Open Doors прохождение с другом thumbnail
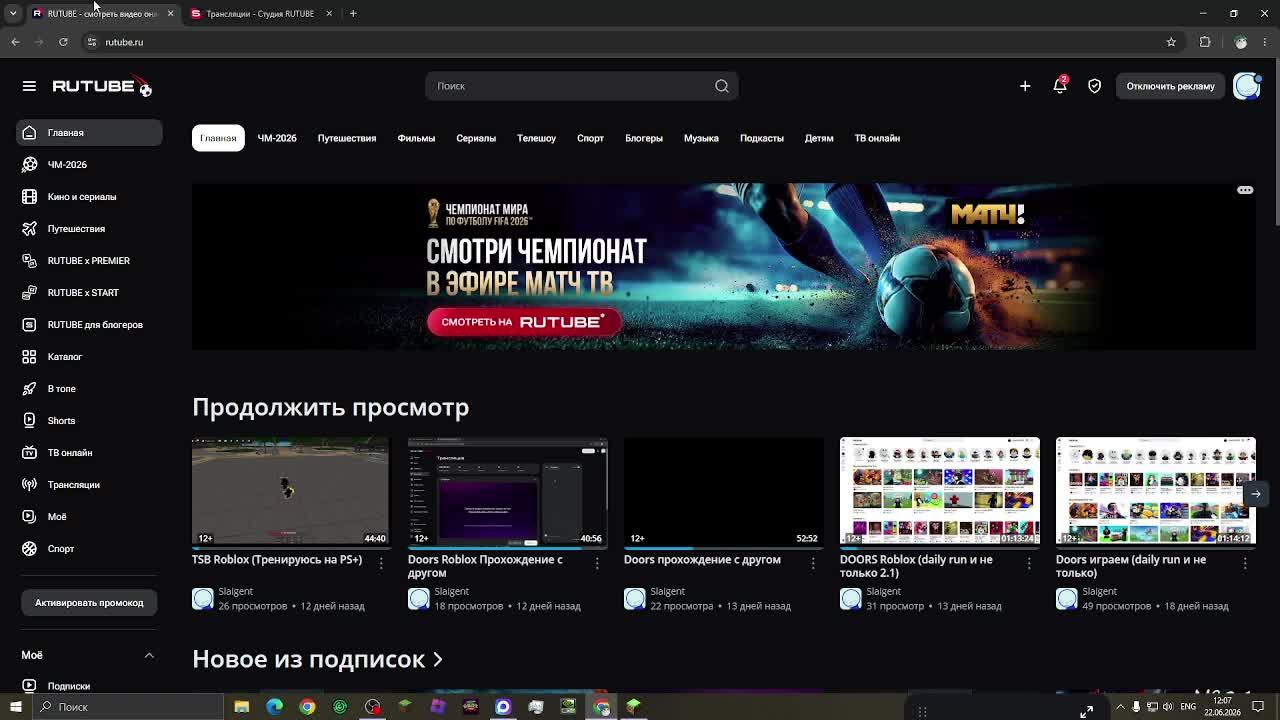The height and width of the screenshot is (720, 1280). point(724,491)
